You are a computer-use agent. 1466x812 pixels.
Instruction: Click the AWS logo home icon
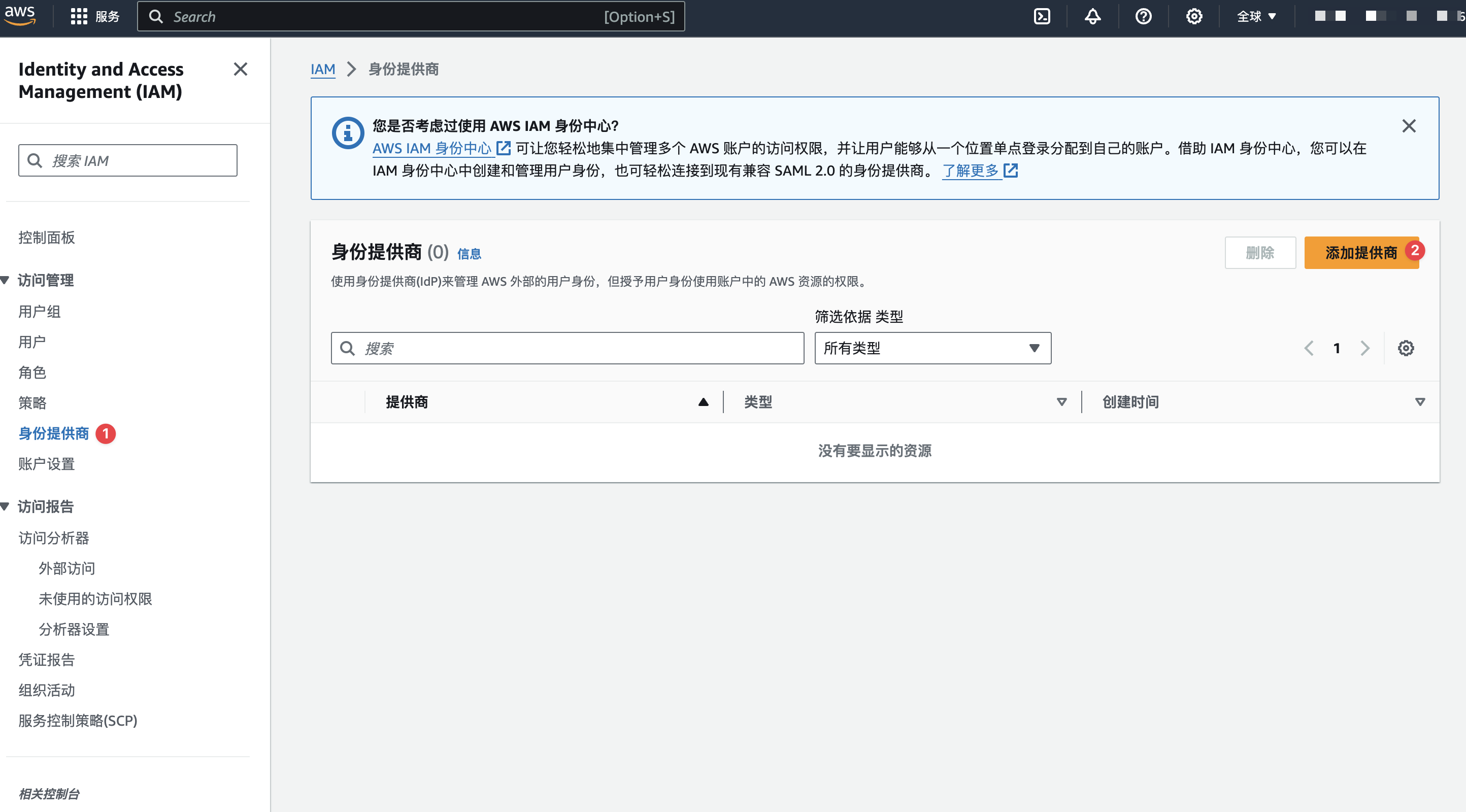20,15
